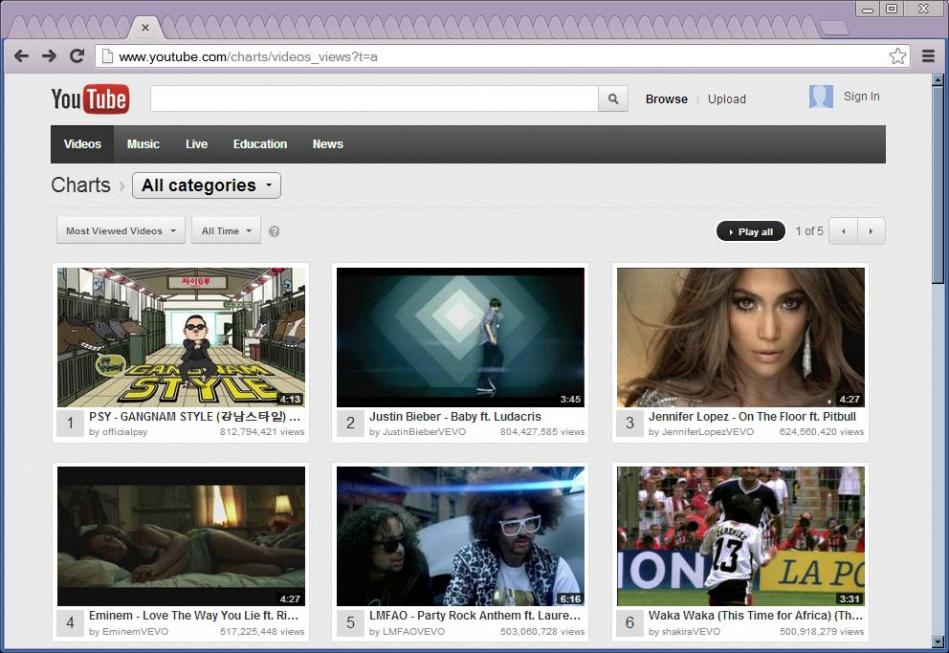Focus the YouTube search box
Viewport: 949px width, 653px height.
374,99
